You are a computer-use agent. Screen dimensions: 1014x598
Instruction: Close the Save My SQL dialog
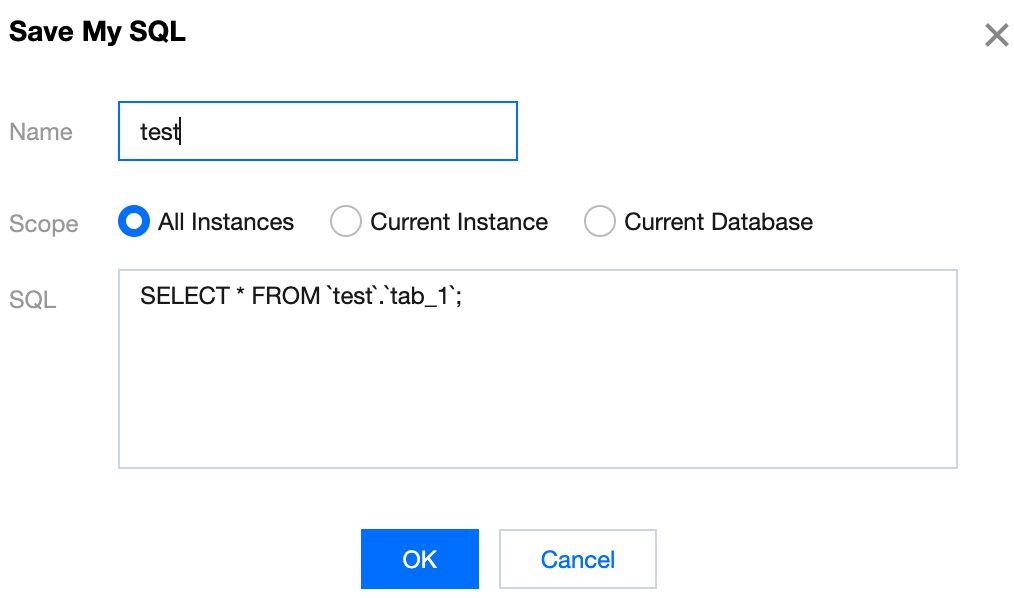tap(996, 36)
